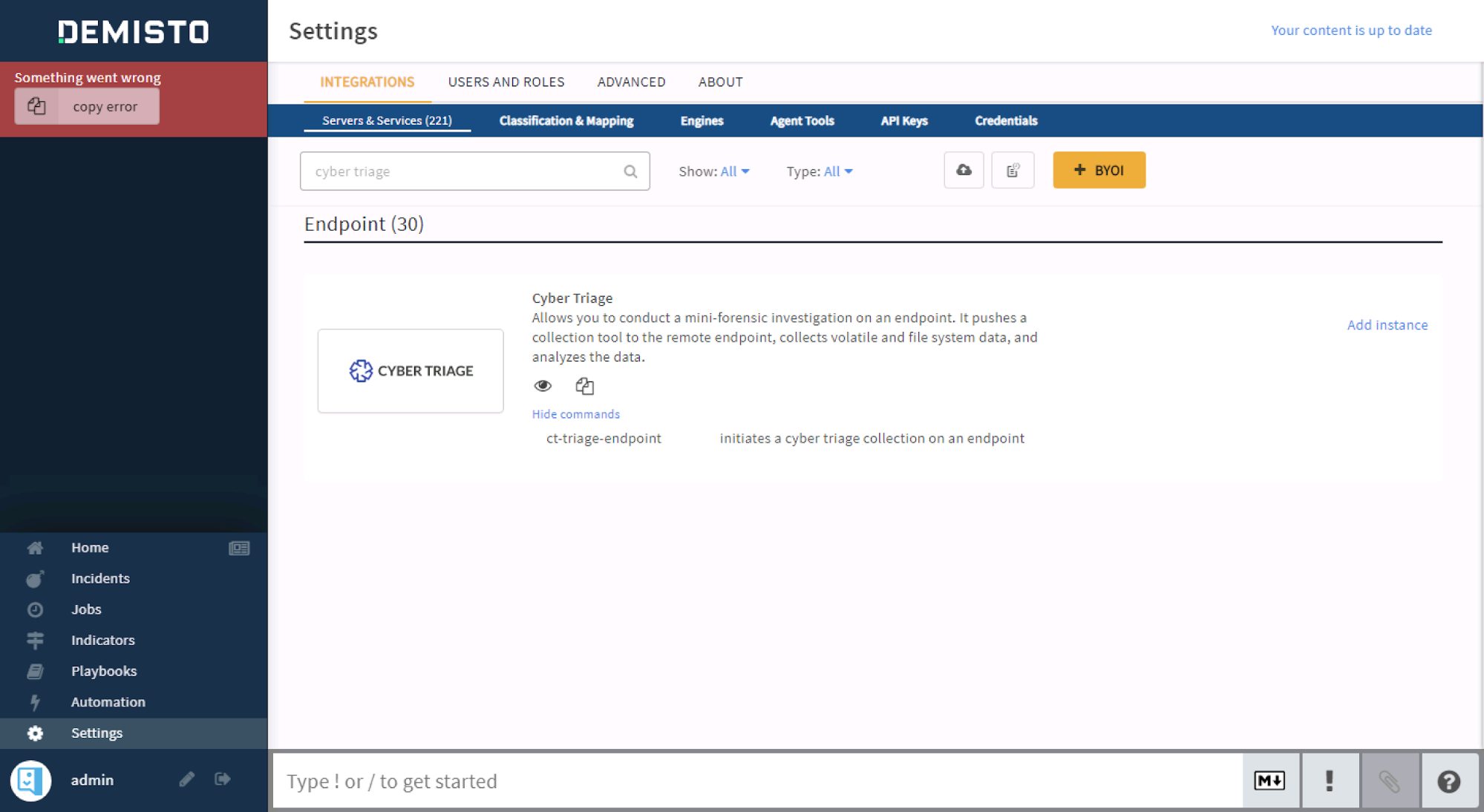This screenshot has width=1484, height=812.
Task: Open Incidents page
Action: click(x=100, y=578)
